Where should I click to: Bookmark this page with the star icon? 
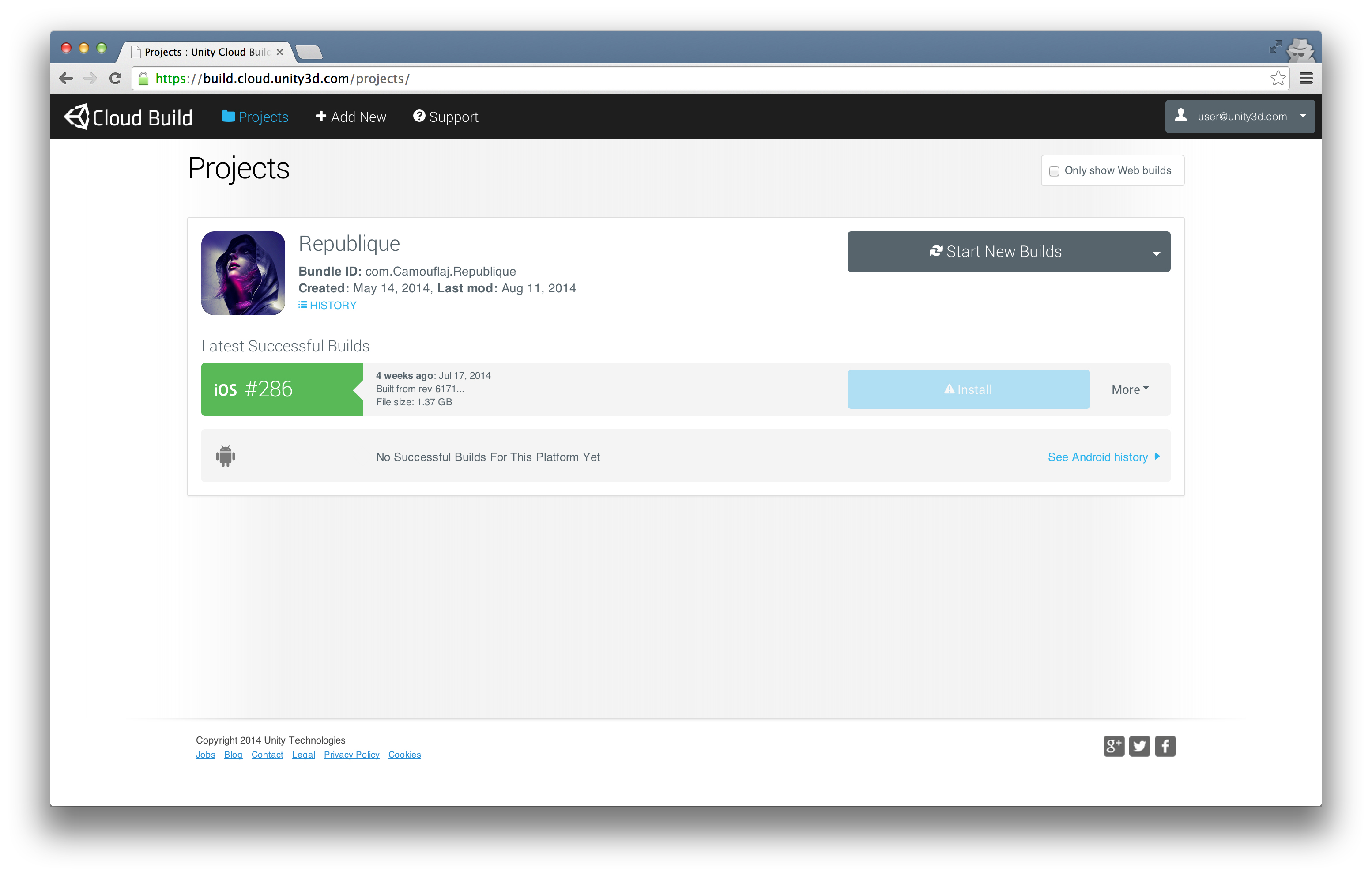pos(1278,78)
